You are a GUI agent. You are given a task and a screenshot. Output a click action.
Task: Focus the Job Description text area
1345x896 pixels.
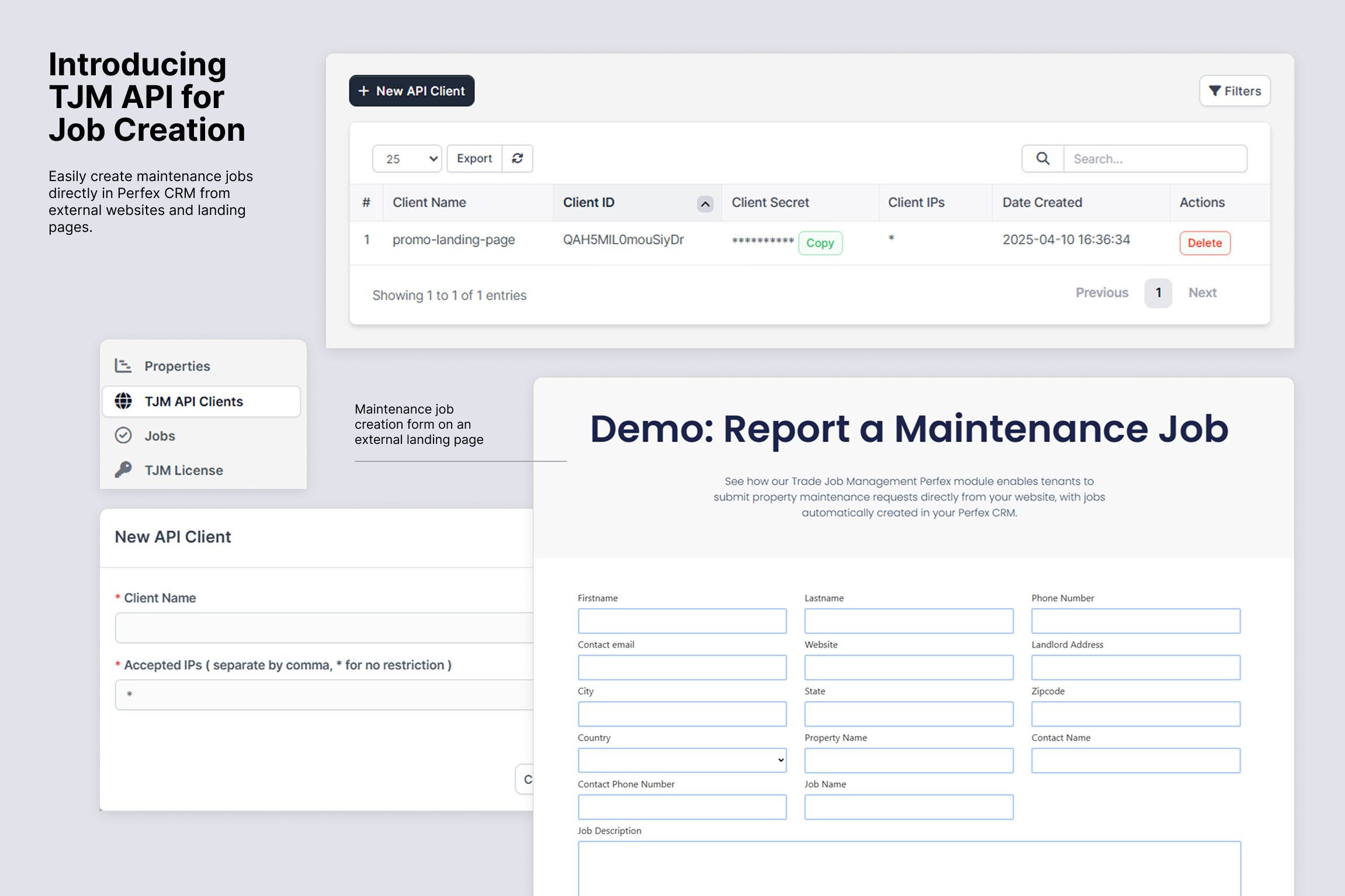click(x=909, y=869)
